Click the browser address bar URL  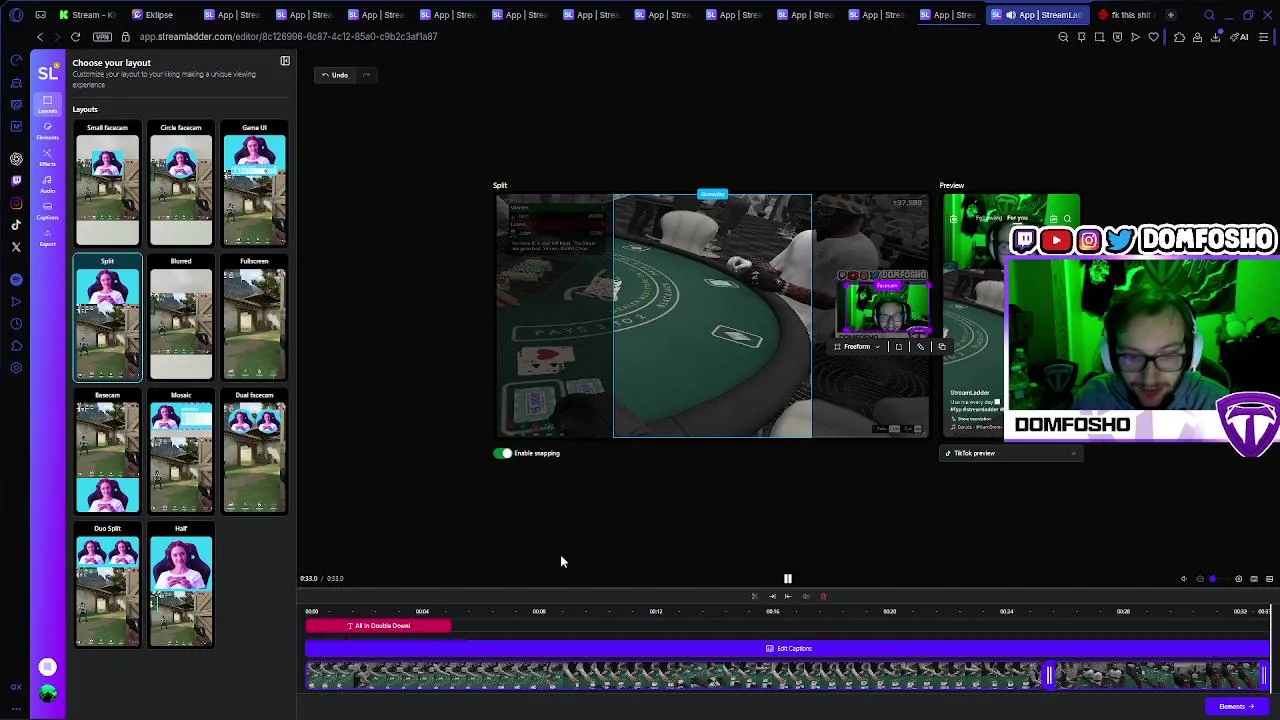288,37
